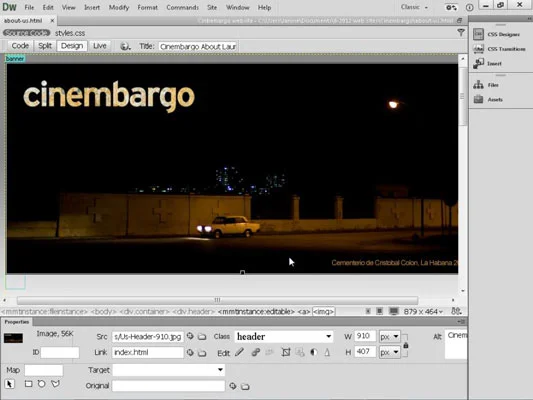This screenshot has height=400, width=533.
Task: Select the rectangle hotspot tool
Action: (x=29, y=384)
